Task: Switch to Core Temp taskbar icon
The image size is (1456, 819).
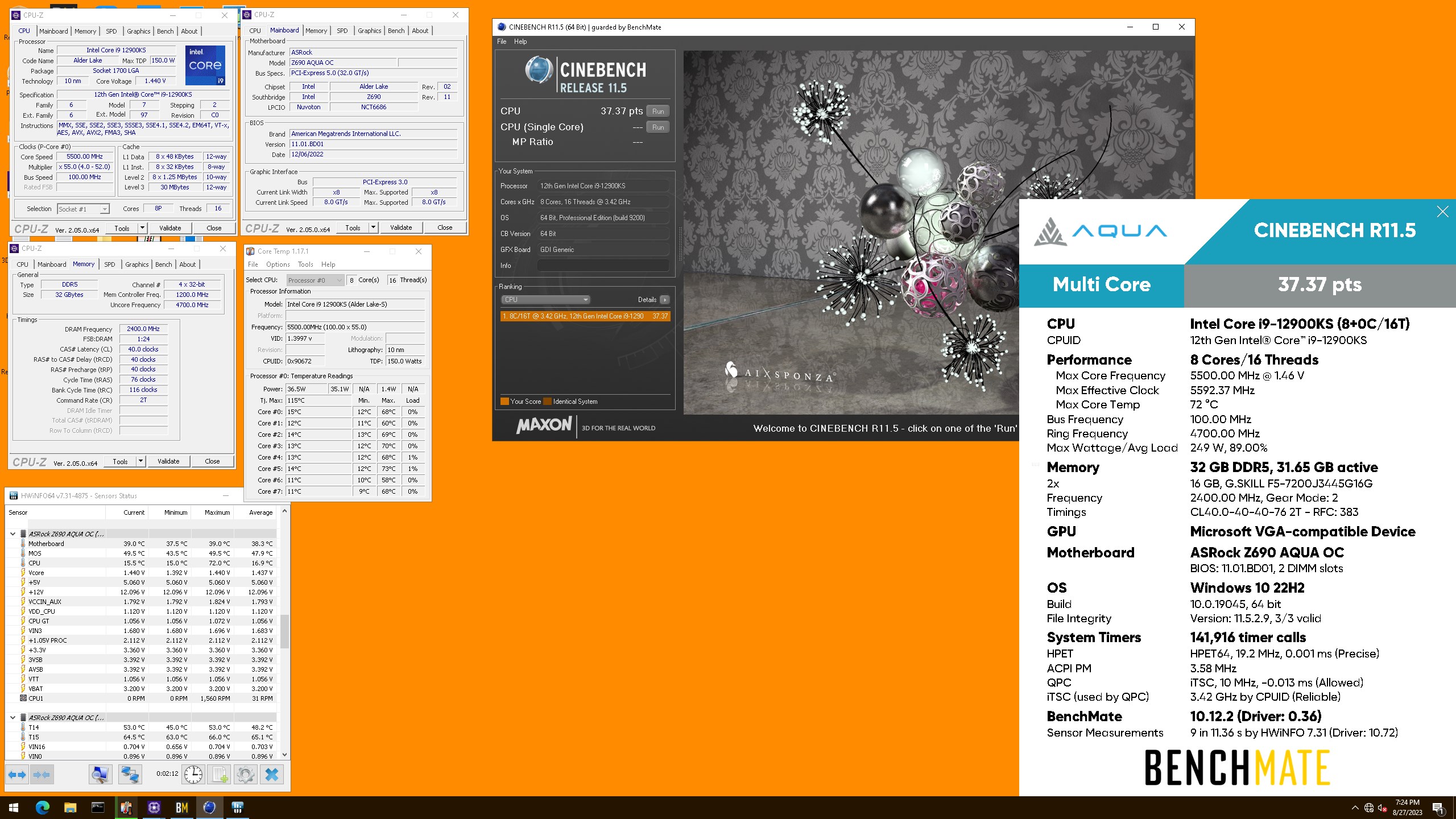Action: (126, 808)
